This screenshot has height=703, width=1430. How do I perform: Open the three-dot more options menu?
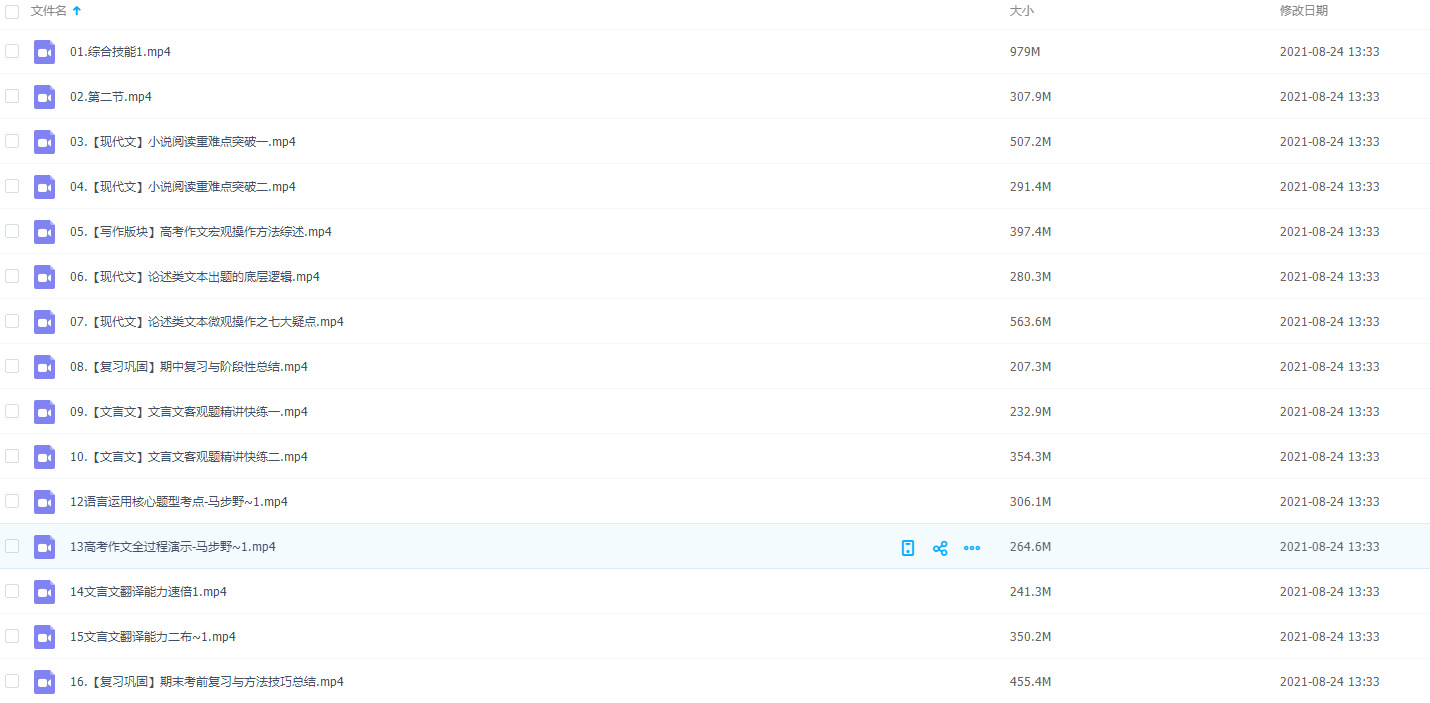click(972, 548)
